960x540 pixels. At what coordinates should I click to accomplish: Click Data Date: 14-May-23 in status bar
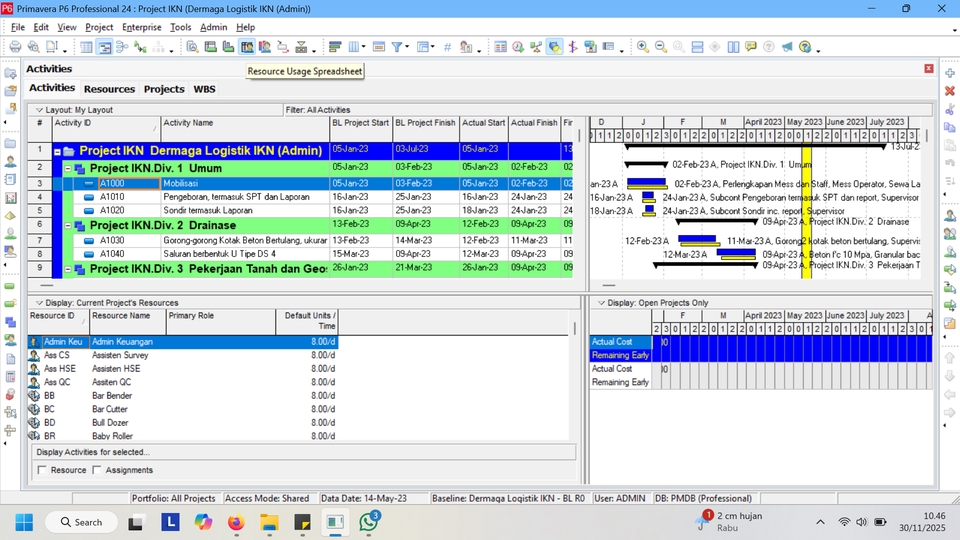pyautogui.click(x=364, y=498)
